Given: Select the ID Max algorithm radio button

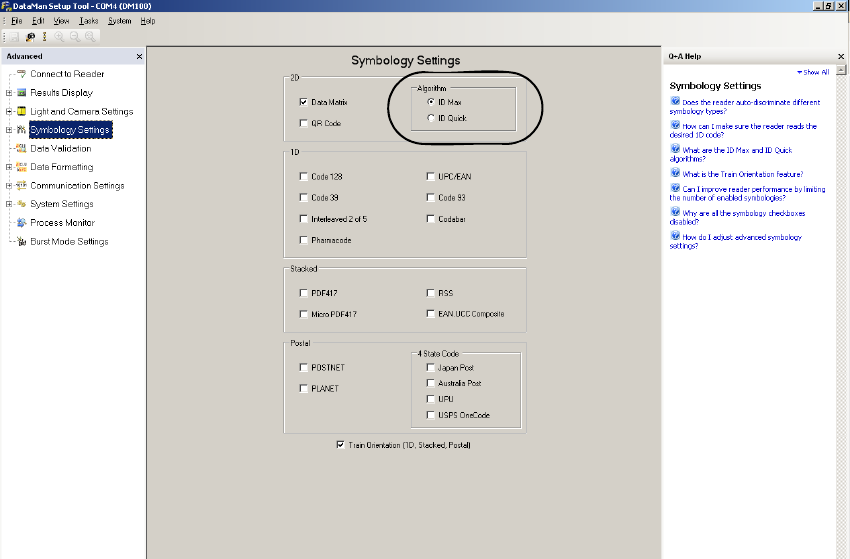Looking at the screenshot, I should pyautogui.click(x=431, y=102).
